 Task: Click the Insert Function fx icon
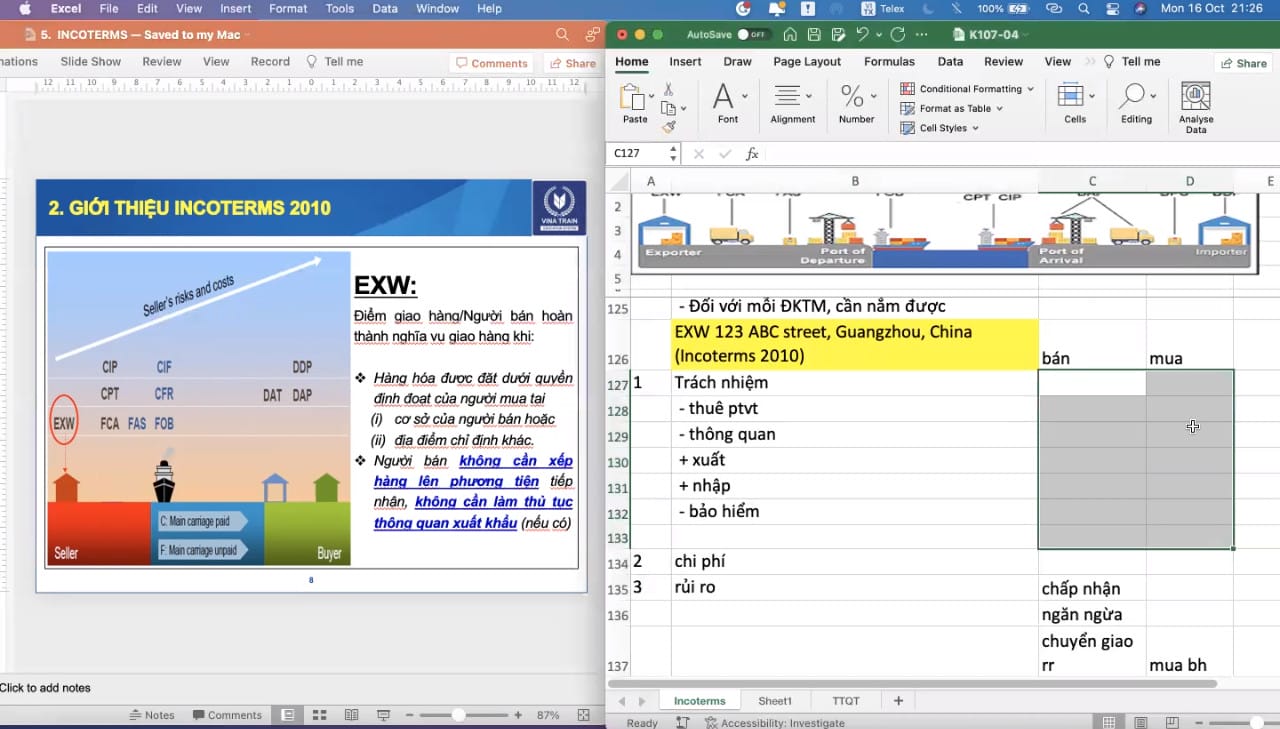pos(752,154)
